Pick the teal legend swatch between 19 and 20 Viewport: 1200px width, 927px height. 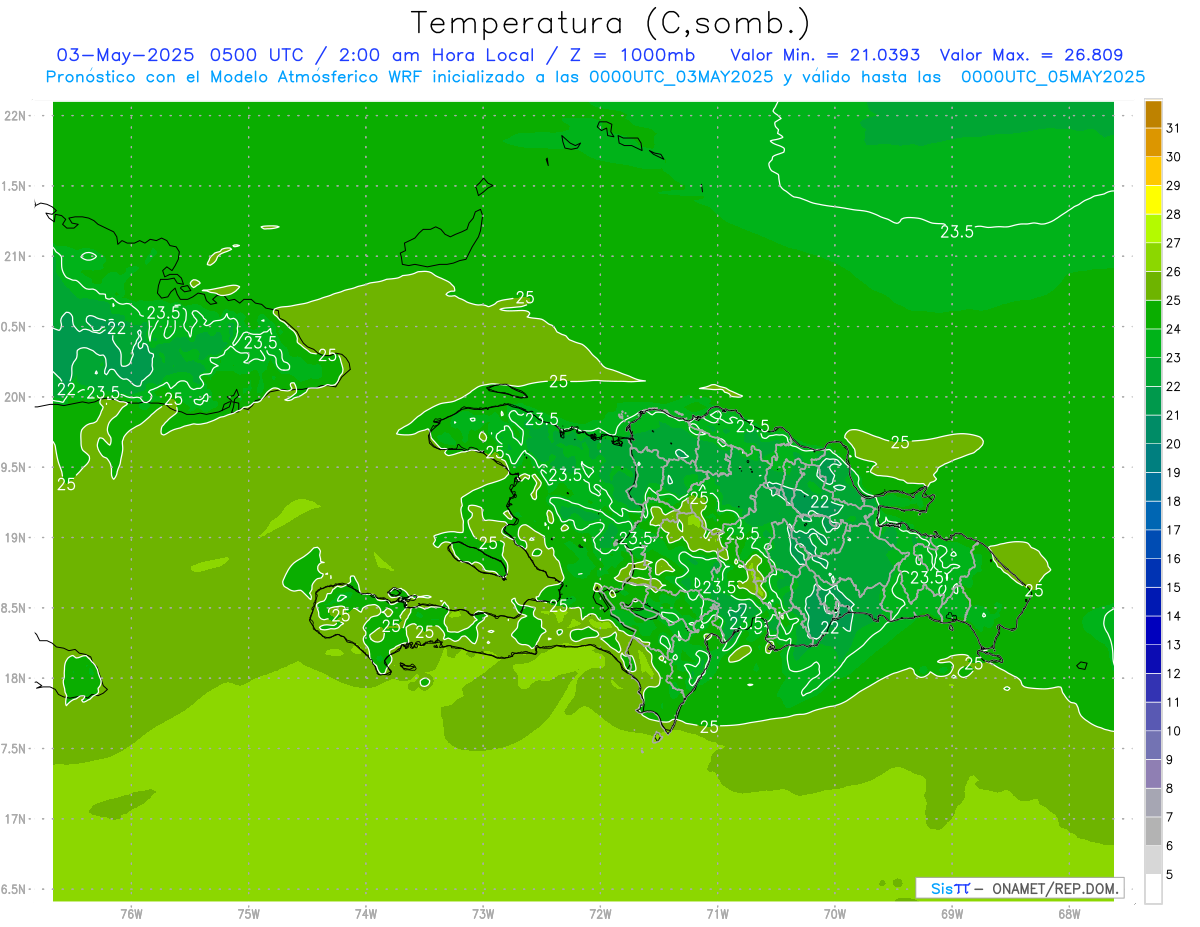[1153, 458]
